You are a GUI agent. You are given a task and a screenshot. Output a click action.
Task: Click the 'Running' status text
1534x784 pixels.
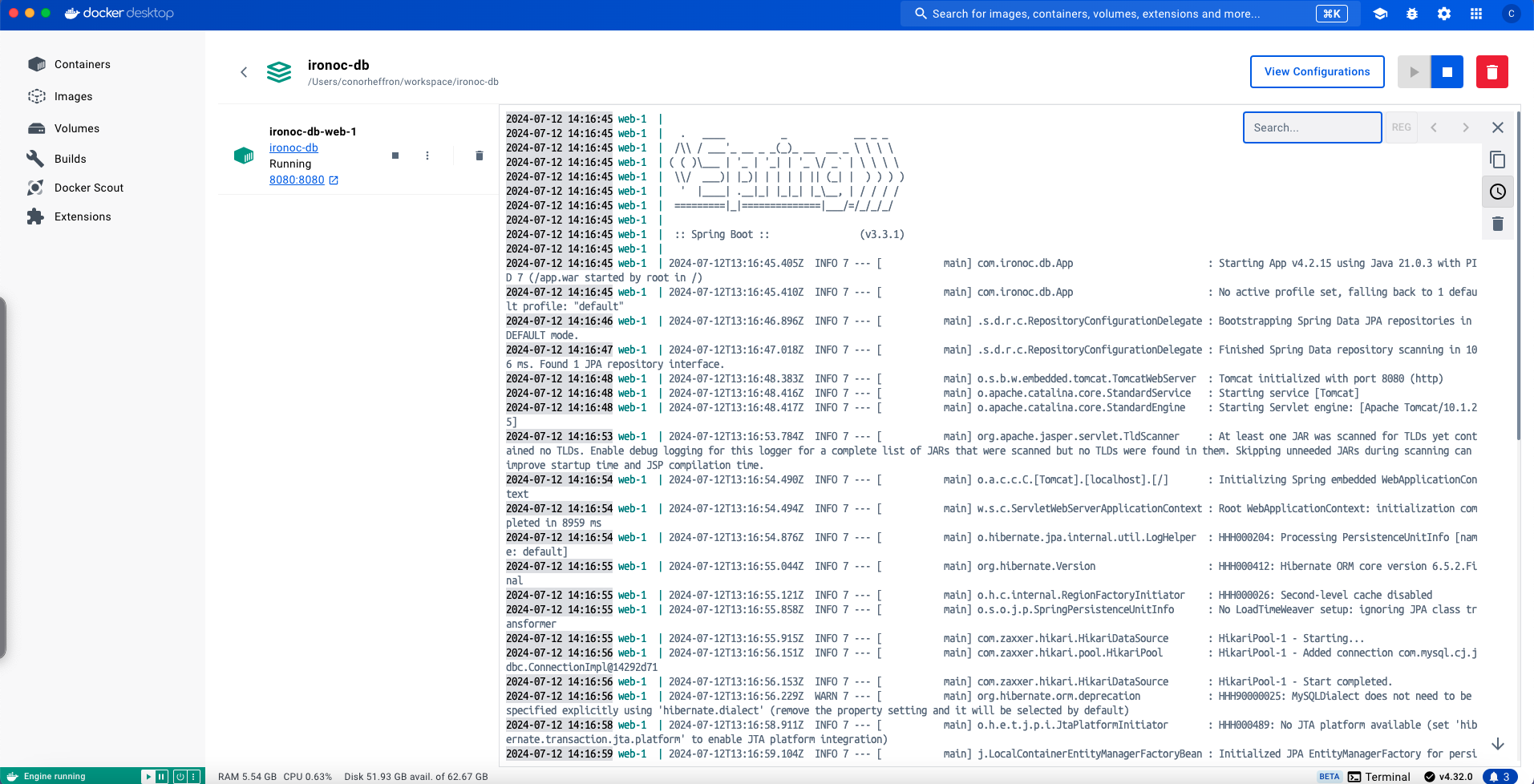point(290,164)
